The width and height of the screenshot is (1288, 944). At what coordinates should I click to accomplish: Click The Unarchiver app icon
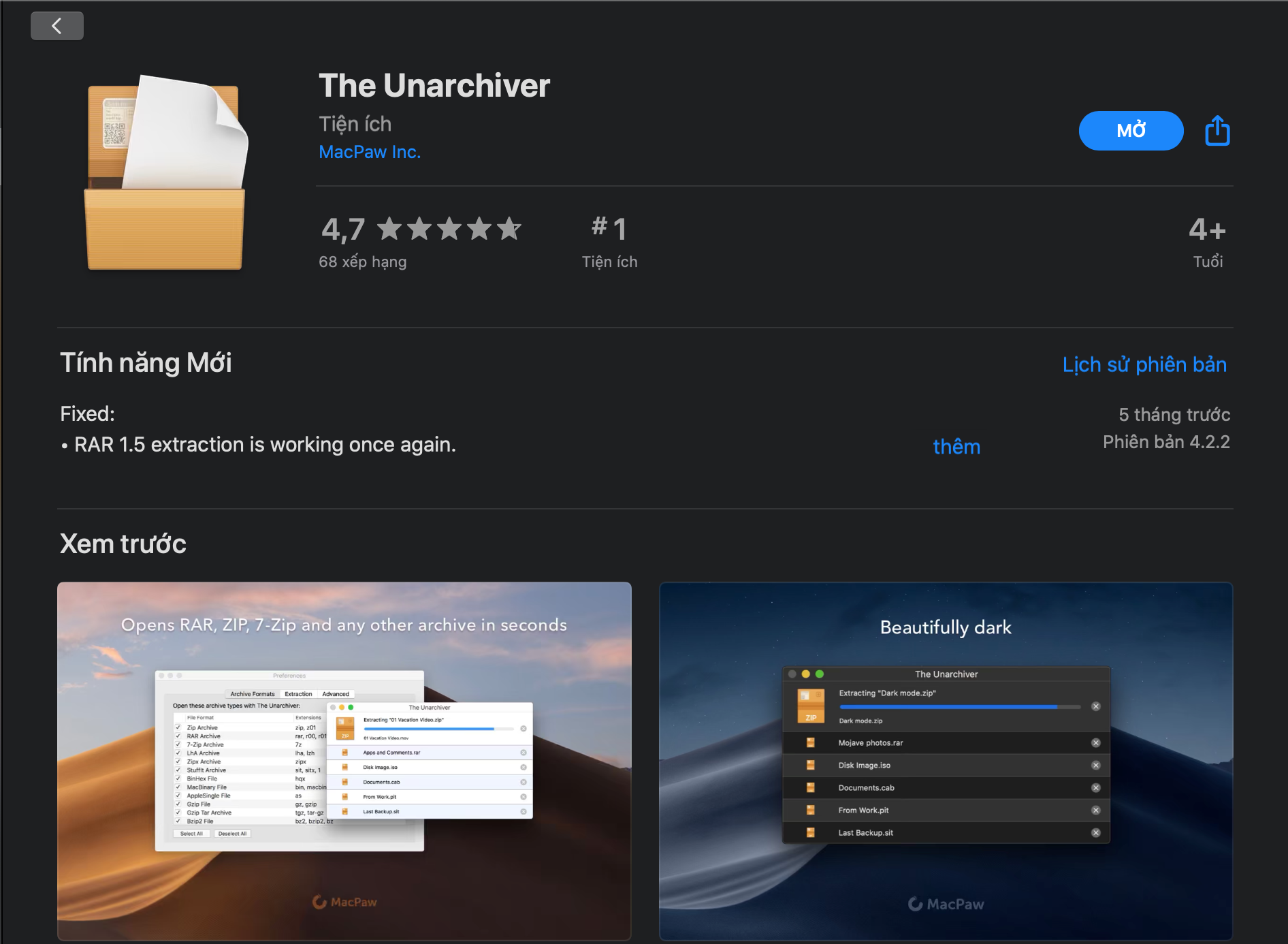click(166, 173)
